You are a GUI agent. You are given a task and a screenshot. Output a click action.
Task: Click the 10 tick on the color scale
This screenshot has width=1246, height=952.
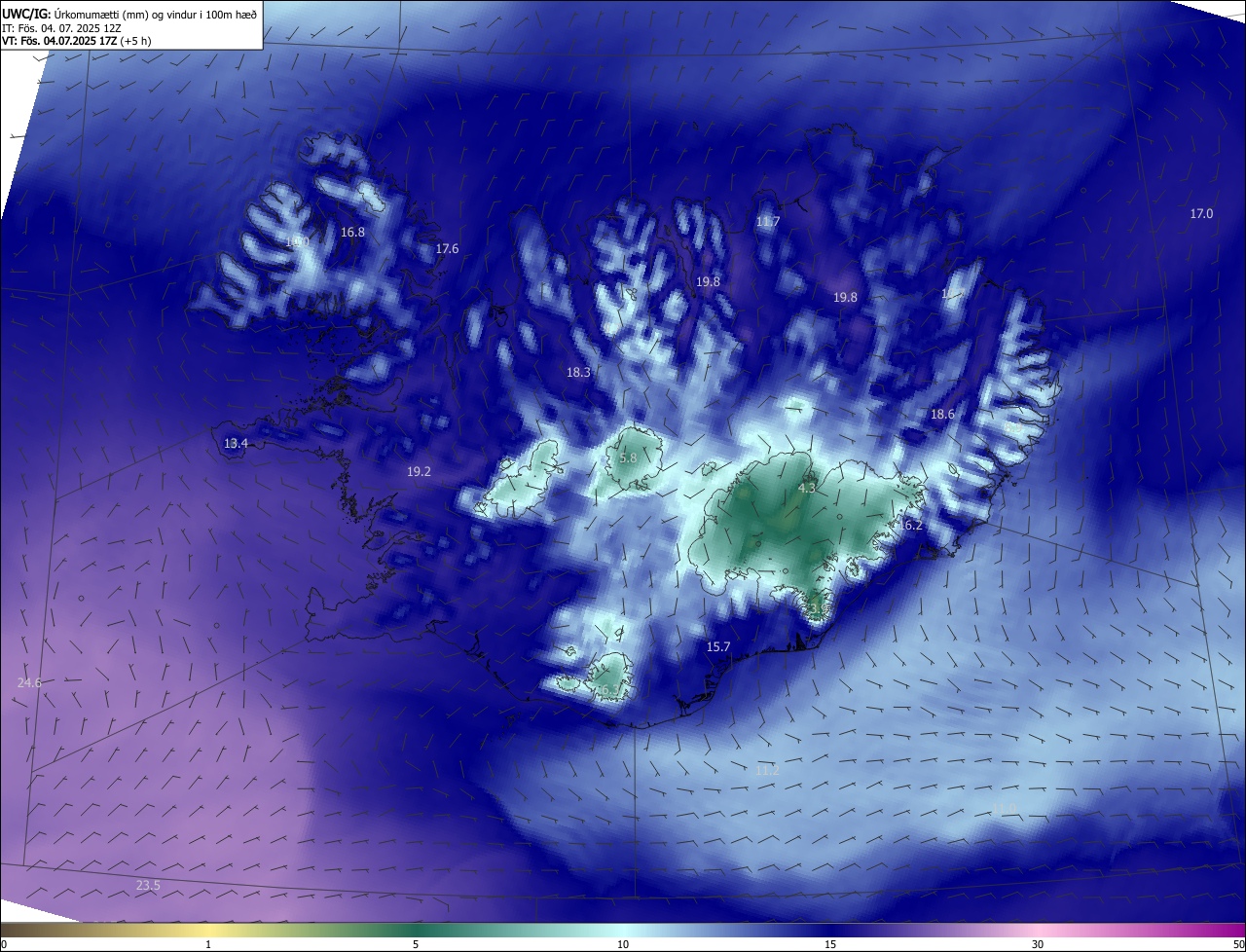pyautogui.click(x=623, y=944)
